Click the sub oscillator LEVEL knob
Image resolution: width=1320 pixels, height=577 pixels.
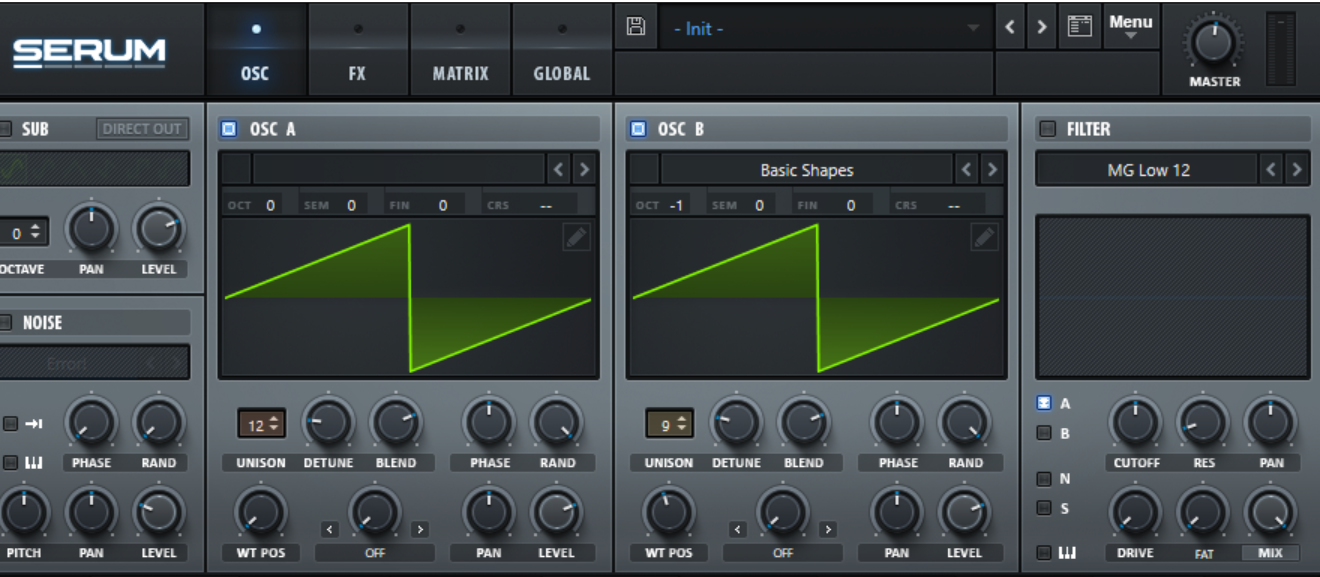tap(159, 230)
